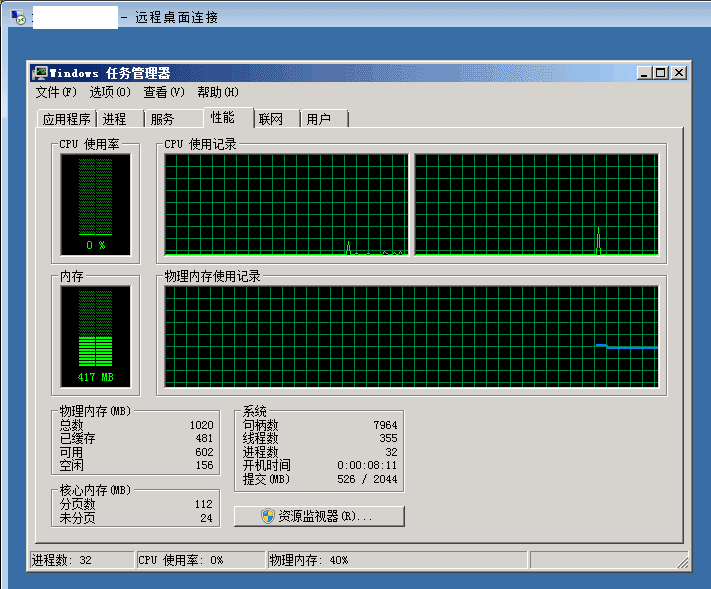Maximize the Task Manager window
This screenshot has width=711, height=589.
661,73
